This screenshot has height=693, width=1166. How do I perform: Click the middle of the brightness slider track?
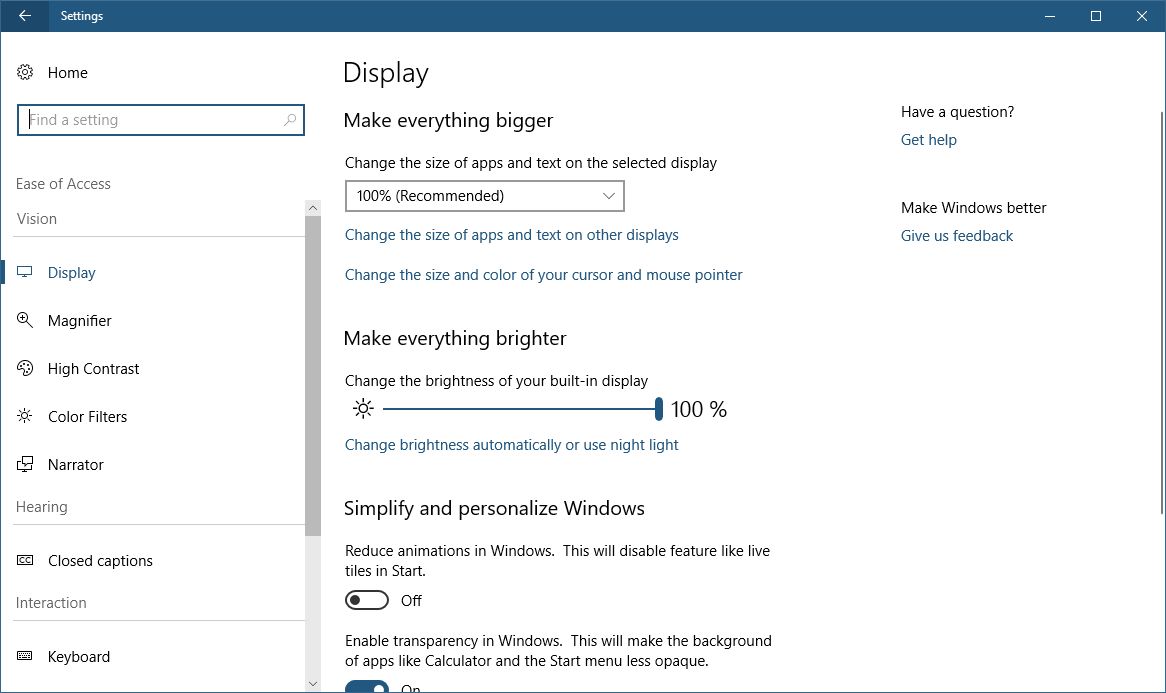[x=521, y=408]
